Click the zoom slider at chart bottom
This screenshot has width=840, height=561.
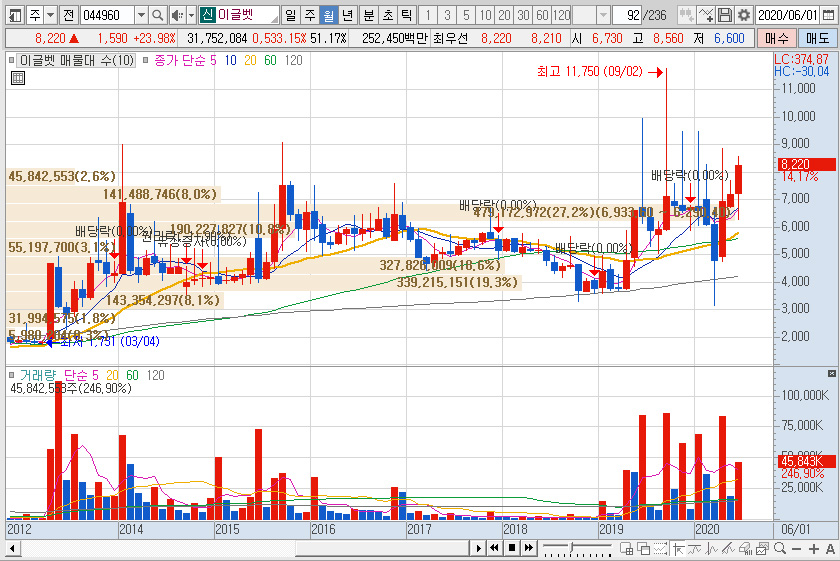tap(577, 548)
